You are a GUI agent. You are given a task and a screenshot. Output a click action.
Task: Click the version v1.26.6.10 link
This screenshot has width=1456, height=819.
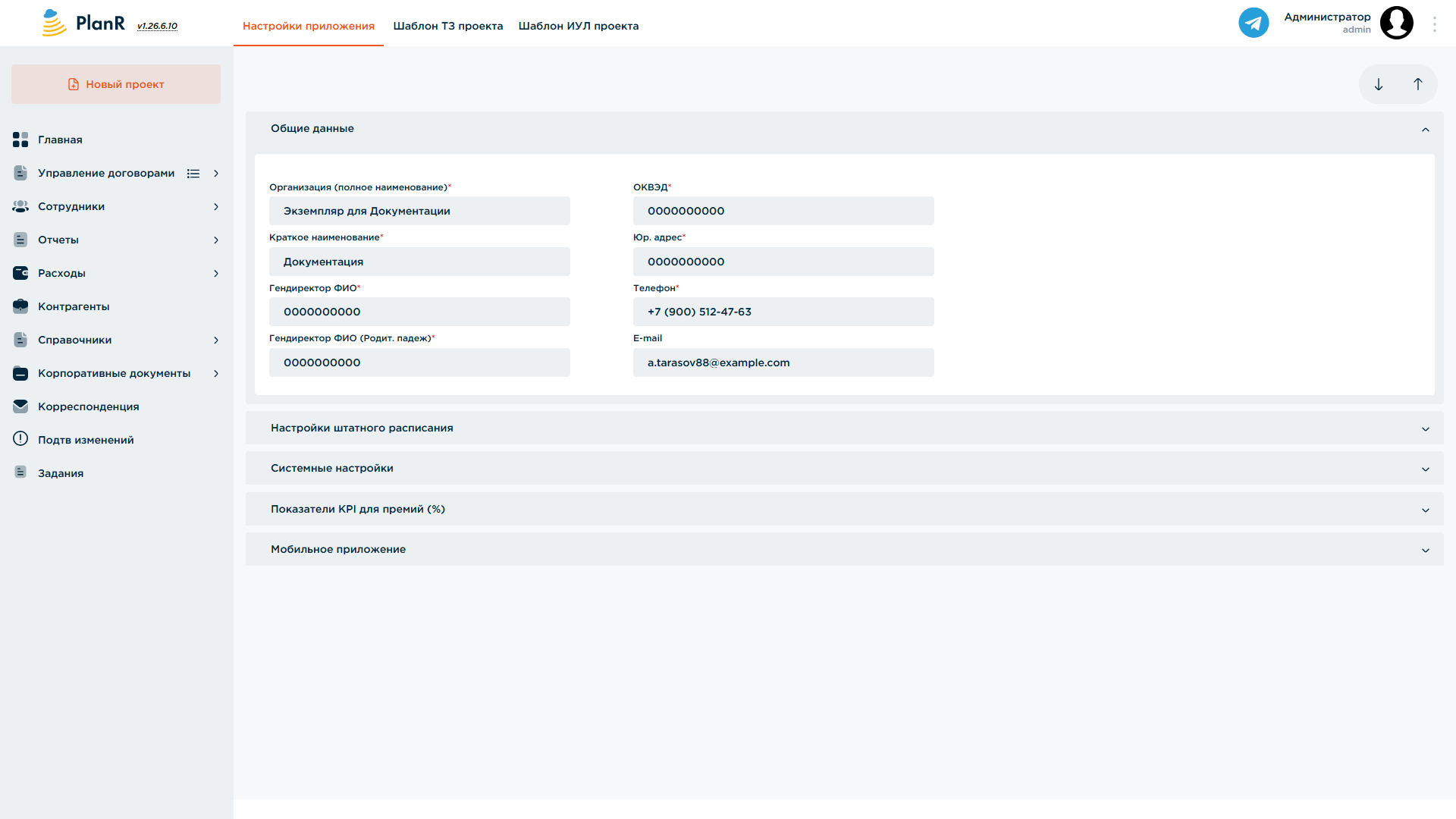(x=157, y=26)
